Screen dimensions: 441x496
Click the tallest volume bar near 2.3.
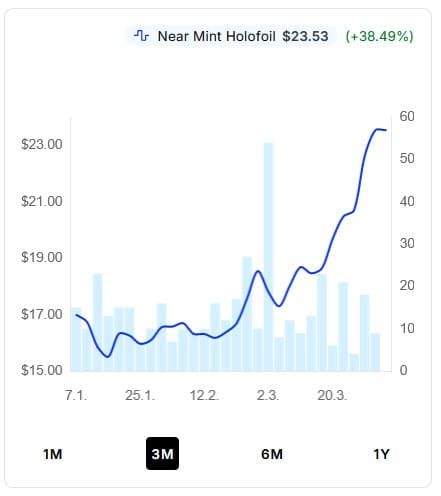pos(268,257)
